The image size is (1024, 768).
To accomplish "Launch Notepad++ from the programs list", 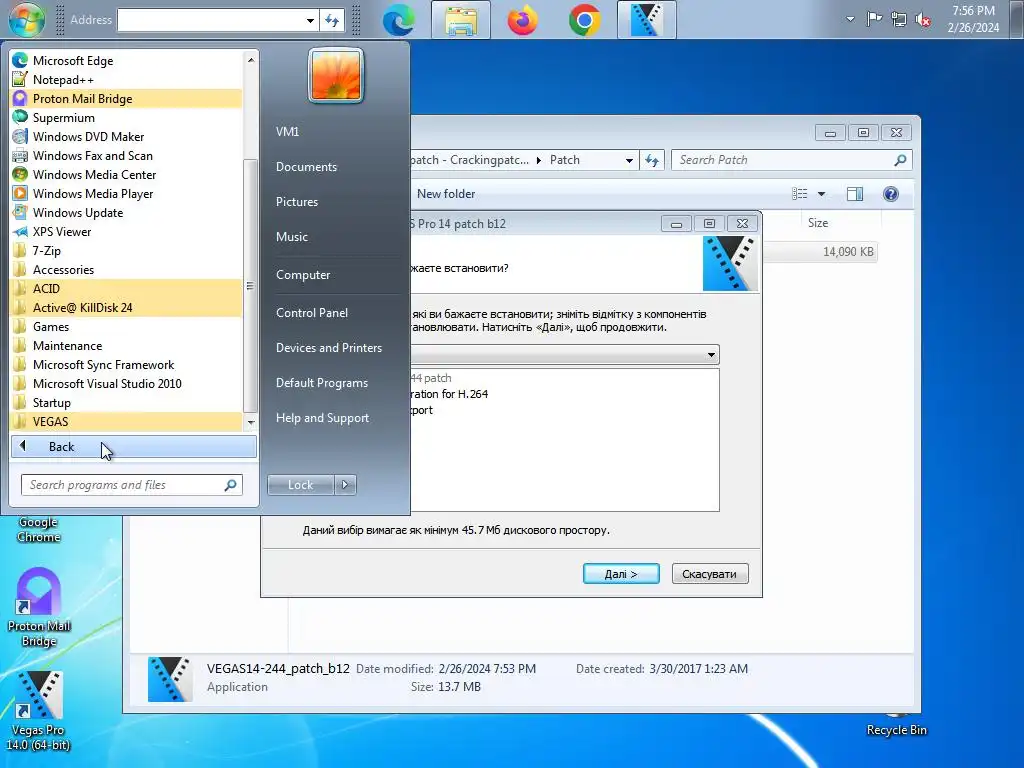I will tap(126, 80).
